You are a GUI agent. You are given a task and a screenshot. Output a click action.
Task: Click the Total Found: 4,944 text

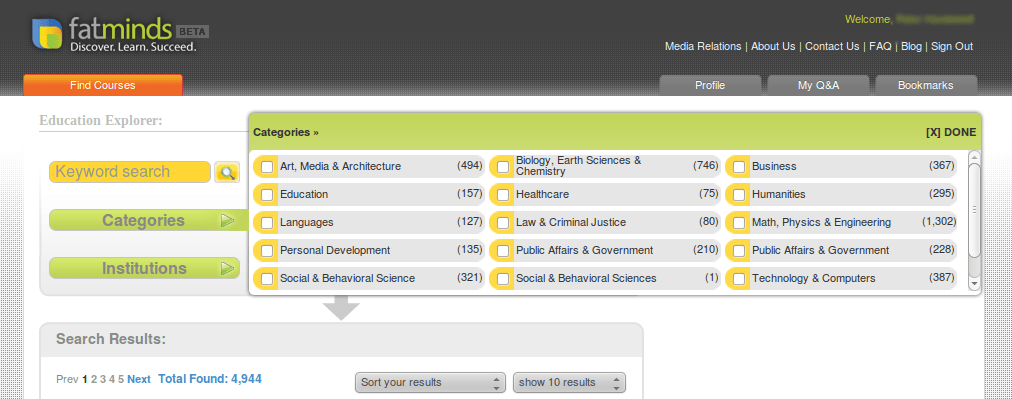click(x=210, y=379)
